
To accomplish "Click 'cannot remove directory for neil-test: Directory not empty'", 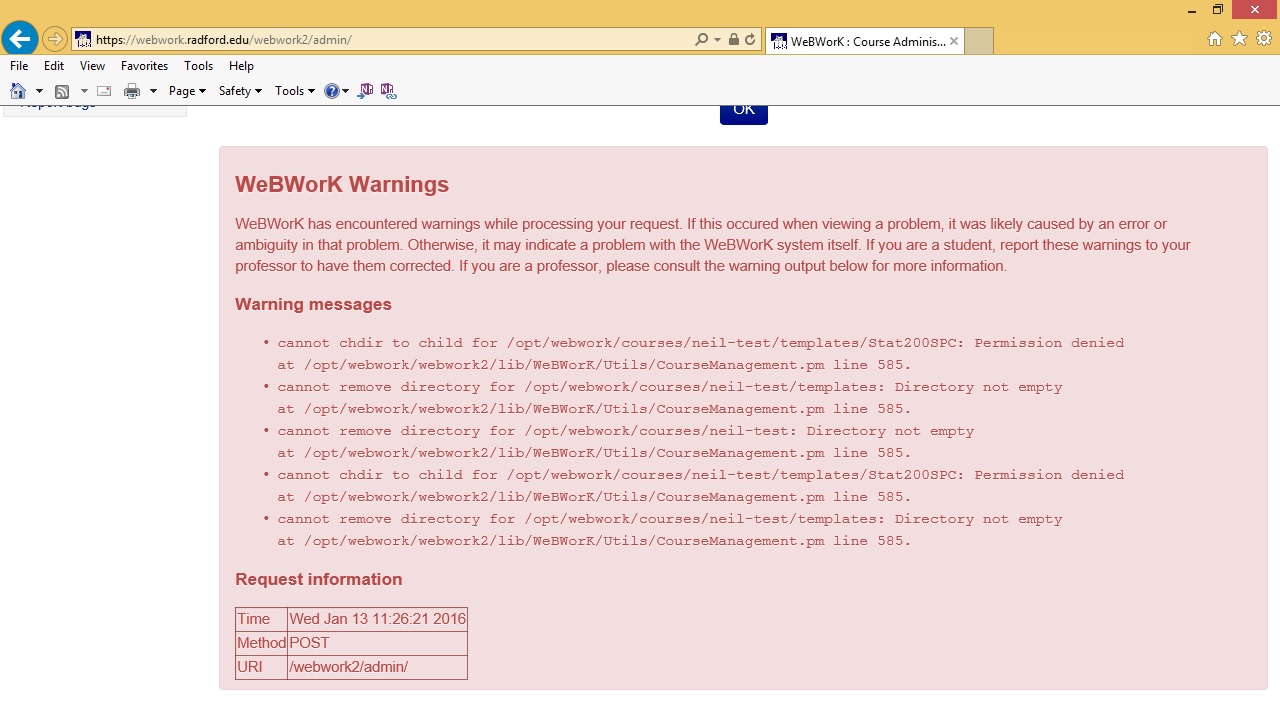I will (625, 442).
